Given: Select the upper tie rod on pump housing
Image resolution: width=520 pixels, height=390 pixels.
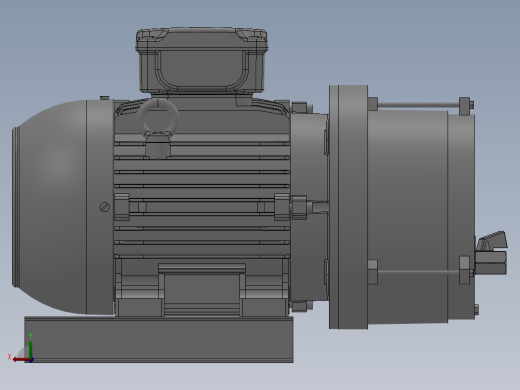Looking at the screenshot, I should pyautogui.click(x=418, y=106).
